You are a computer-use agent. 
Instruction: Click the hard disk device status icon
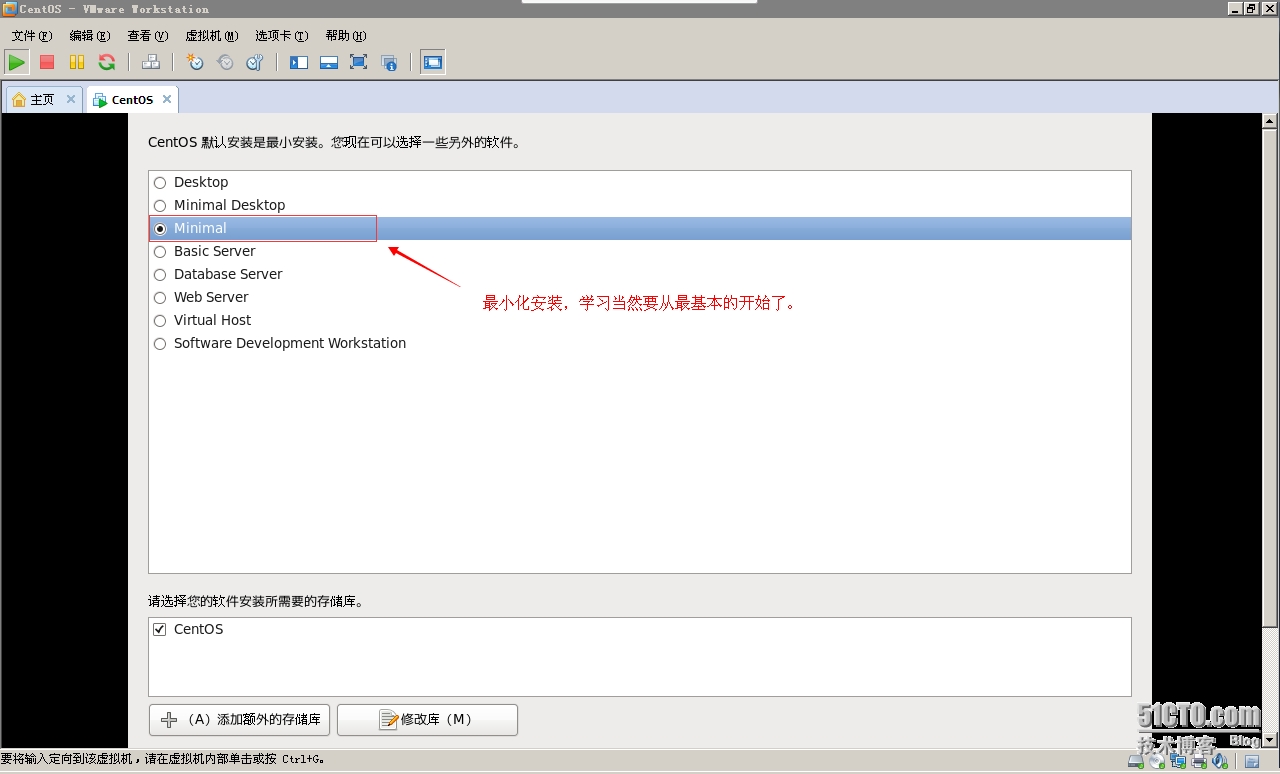click(x=1136, y=761)
